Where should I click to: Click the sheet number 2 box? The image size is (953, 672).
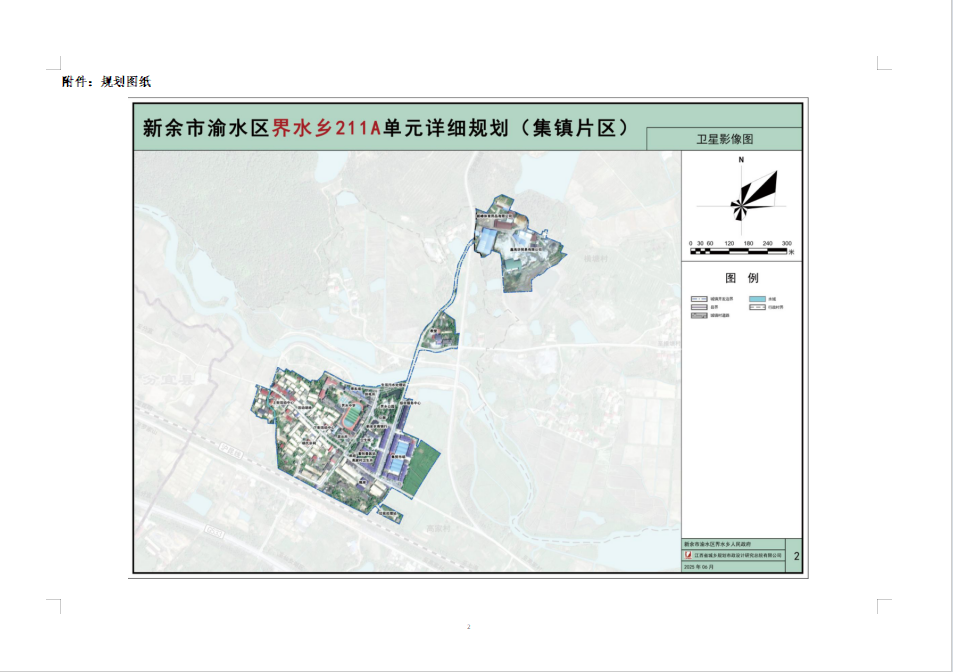pyautogui.click(x=795, y=555)
